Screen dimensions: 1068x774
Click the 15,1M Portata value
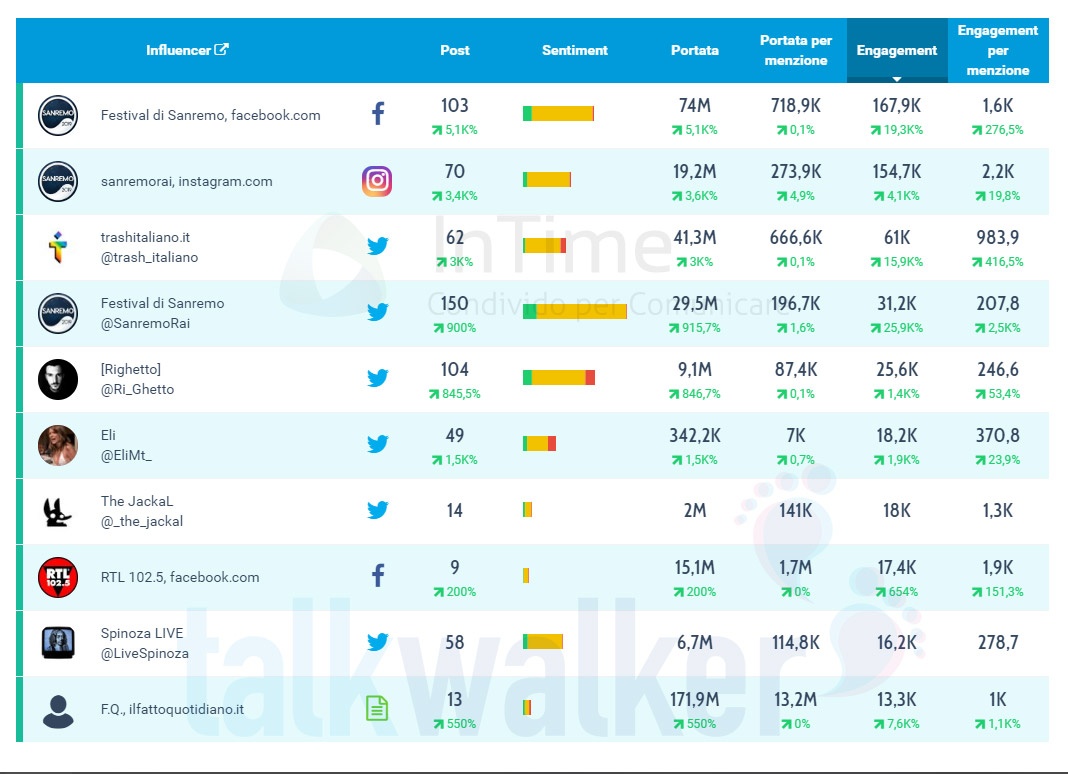click(695, 568)
